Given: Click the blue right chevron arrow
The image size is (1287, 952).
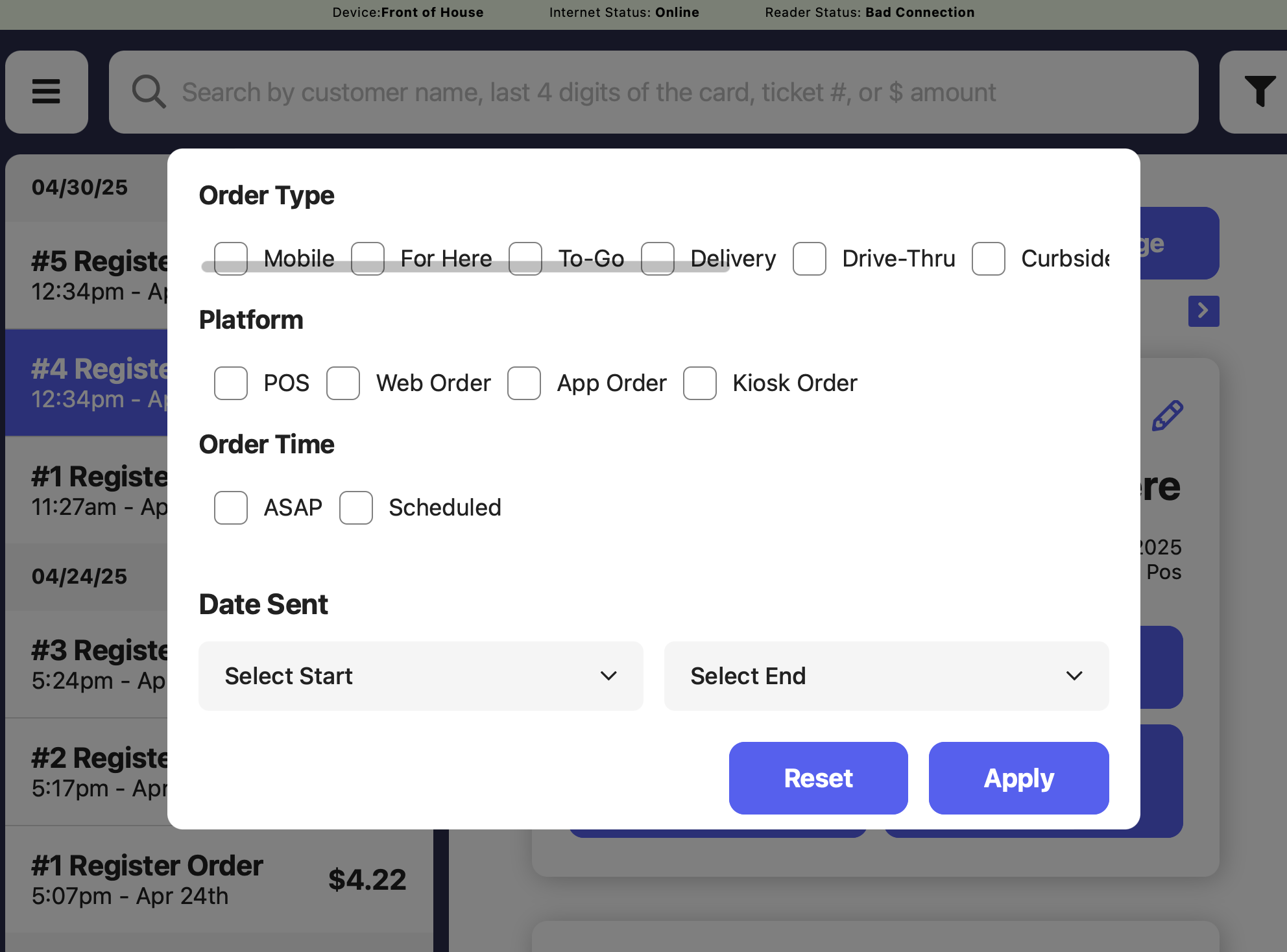Looking at the screenshot, I should point(1203,311).
